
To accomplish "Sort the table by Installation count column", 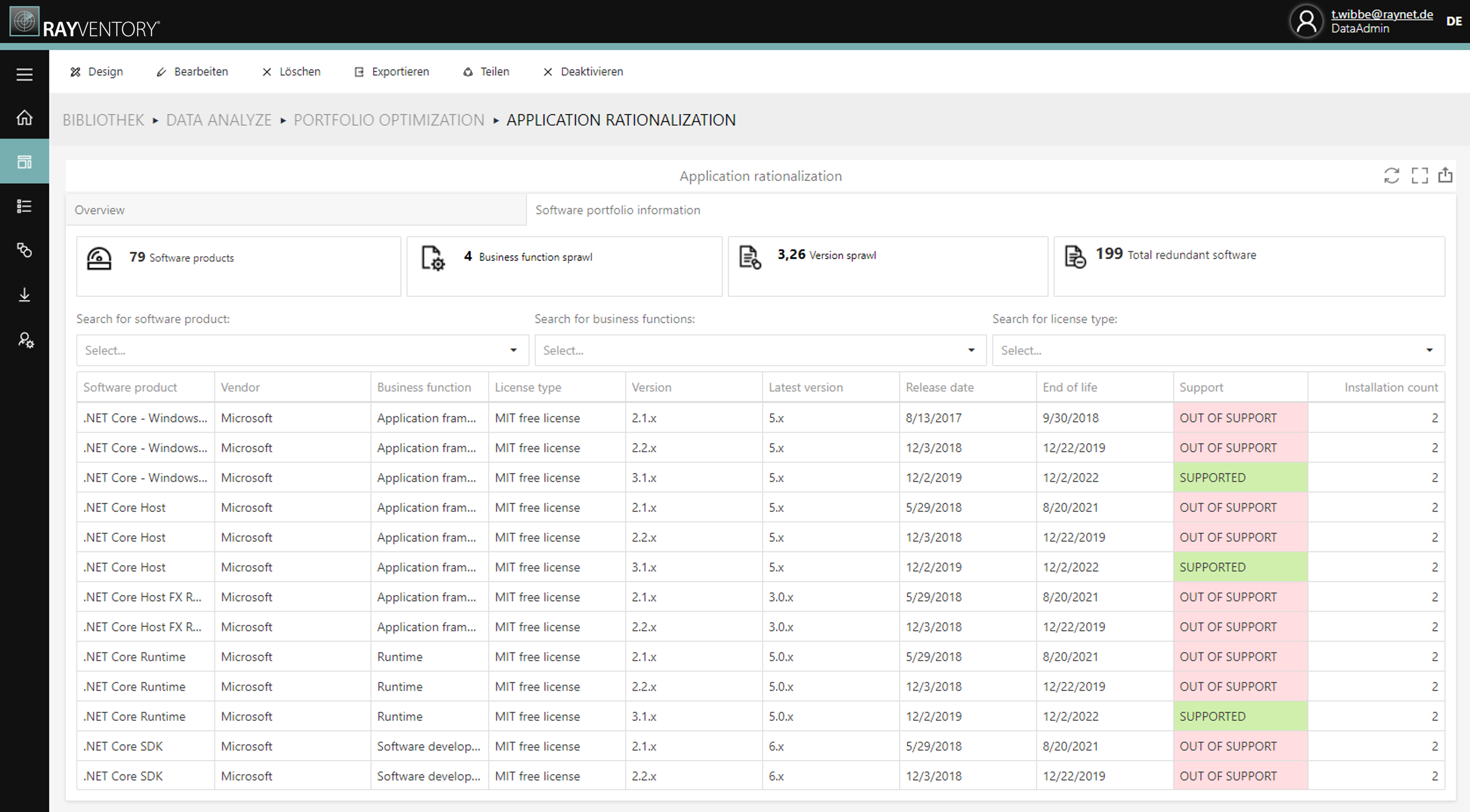I will (x=1391, y=387).
